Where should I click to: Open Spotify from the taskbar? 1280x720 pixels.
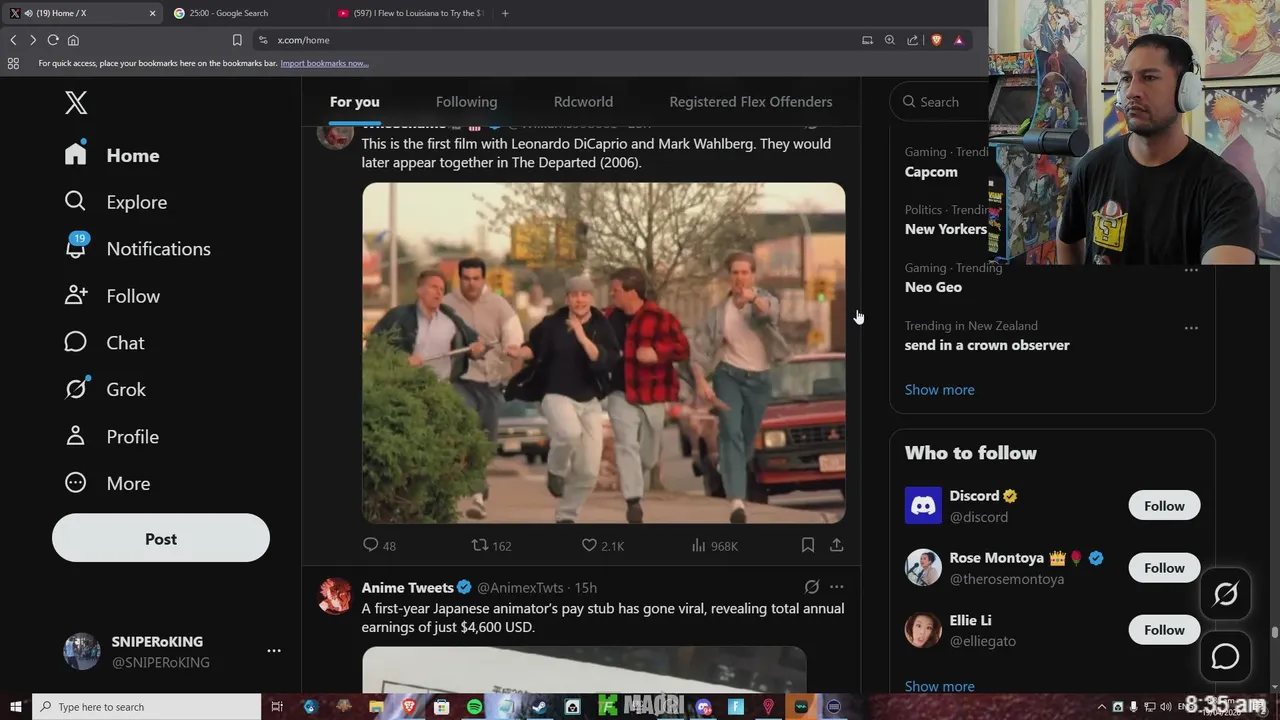coord(474,707)
